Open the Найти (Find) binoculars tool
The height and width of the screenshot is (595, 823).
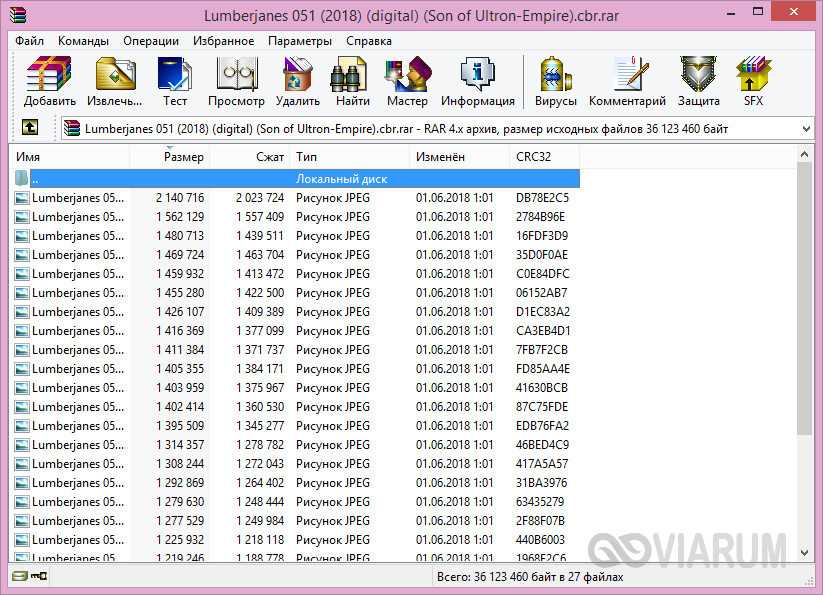coord(352,81)
